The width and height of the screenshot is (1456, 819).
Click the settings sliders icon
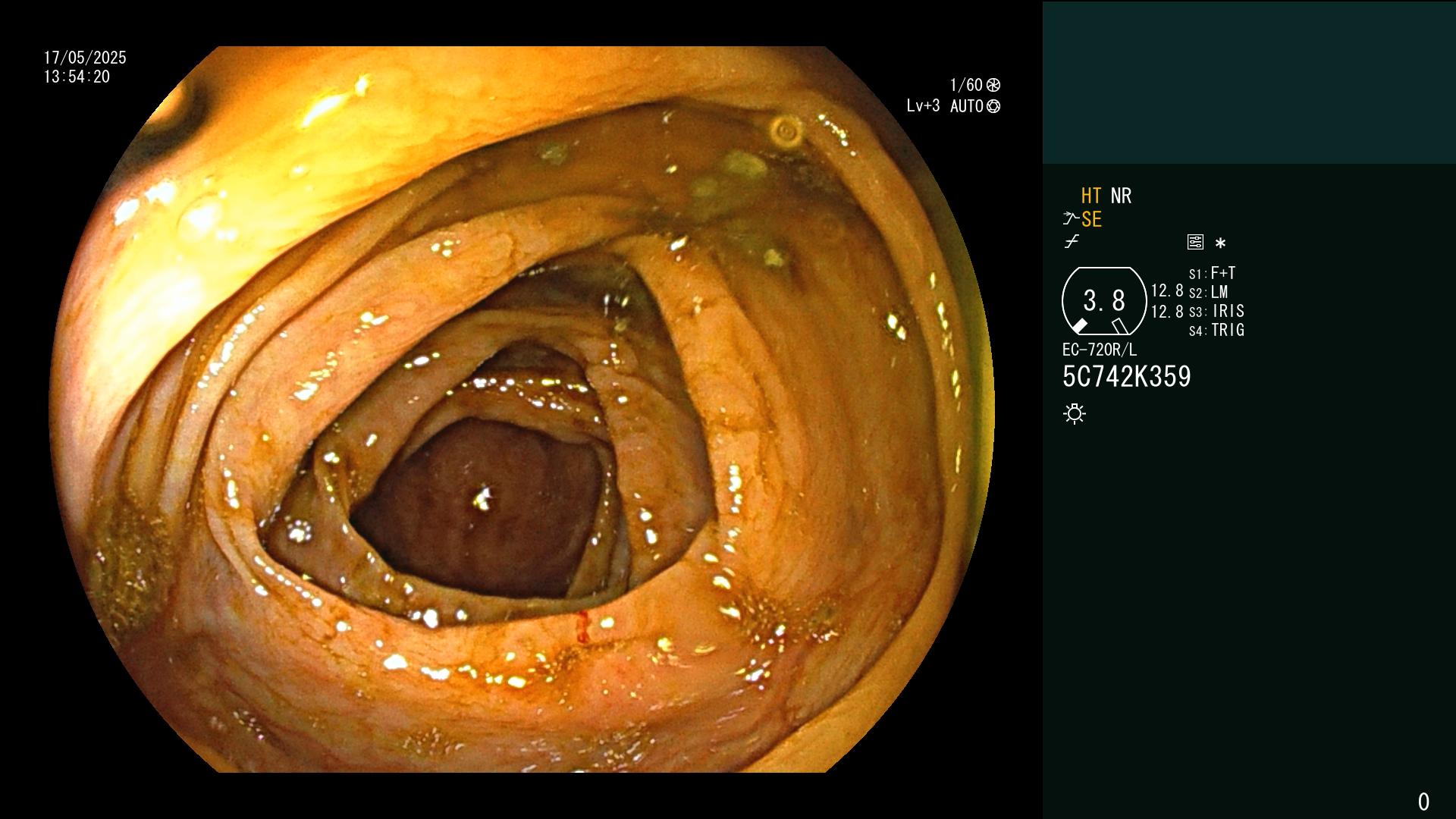(1195, 242)
